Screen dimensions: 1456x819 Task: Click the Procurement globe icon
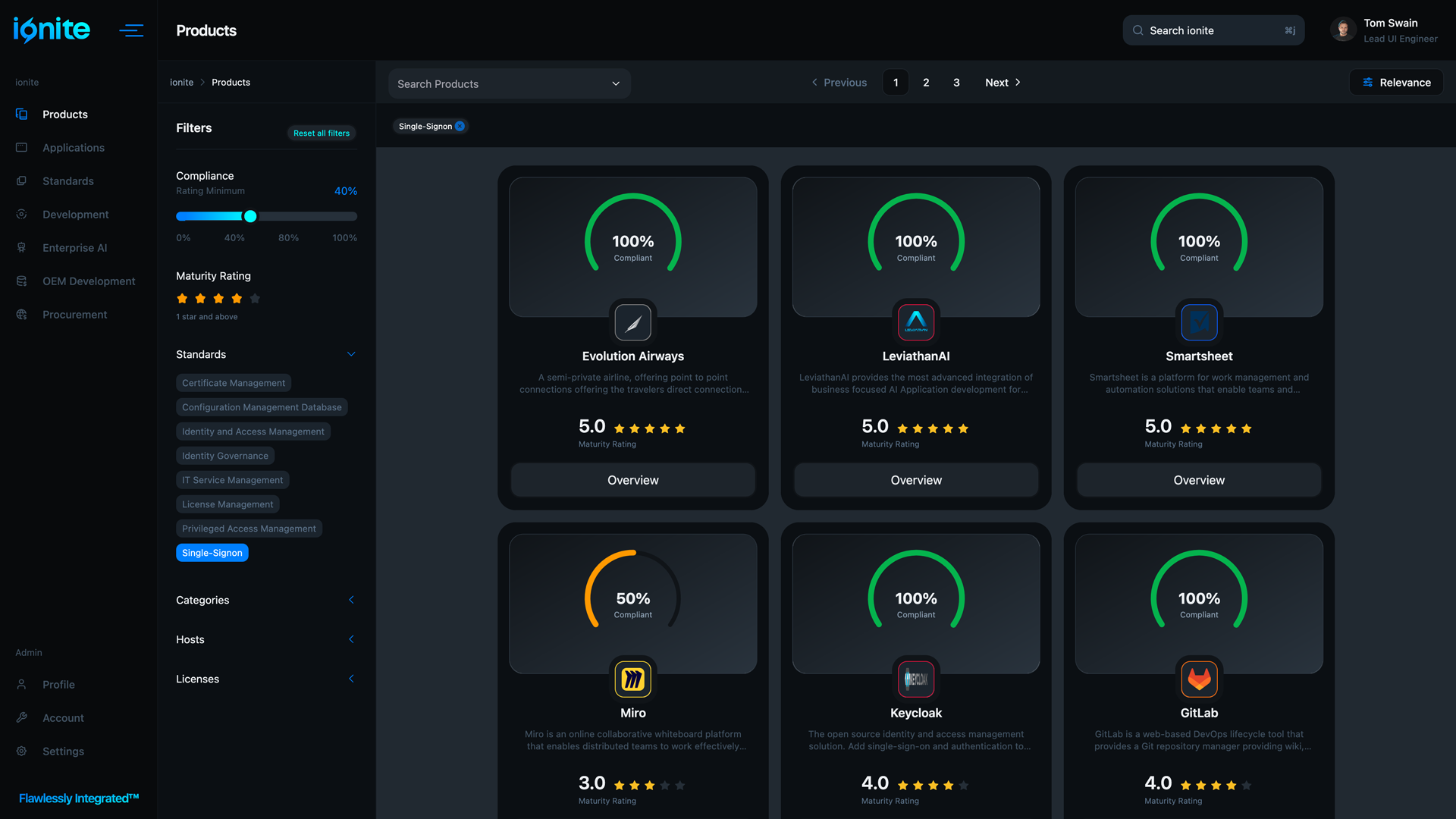[x=21, y=314]
